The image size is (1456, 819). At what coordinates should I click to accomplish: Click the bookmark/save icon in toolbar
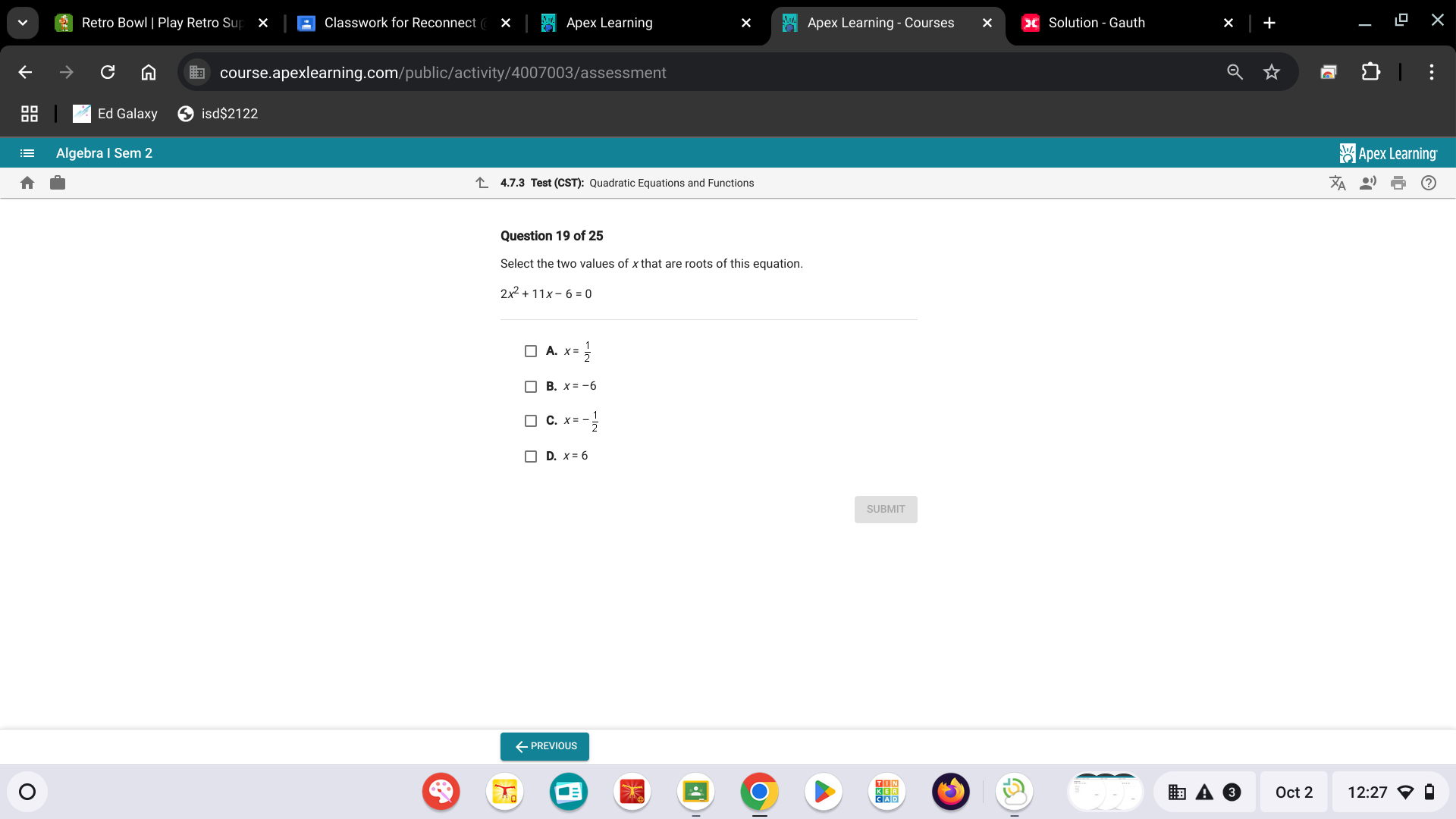(x=1272, y=72)
